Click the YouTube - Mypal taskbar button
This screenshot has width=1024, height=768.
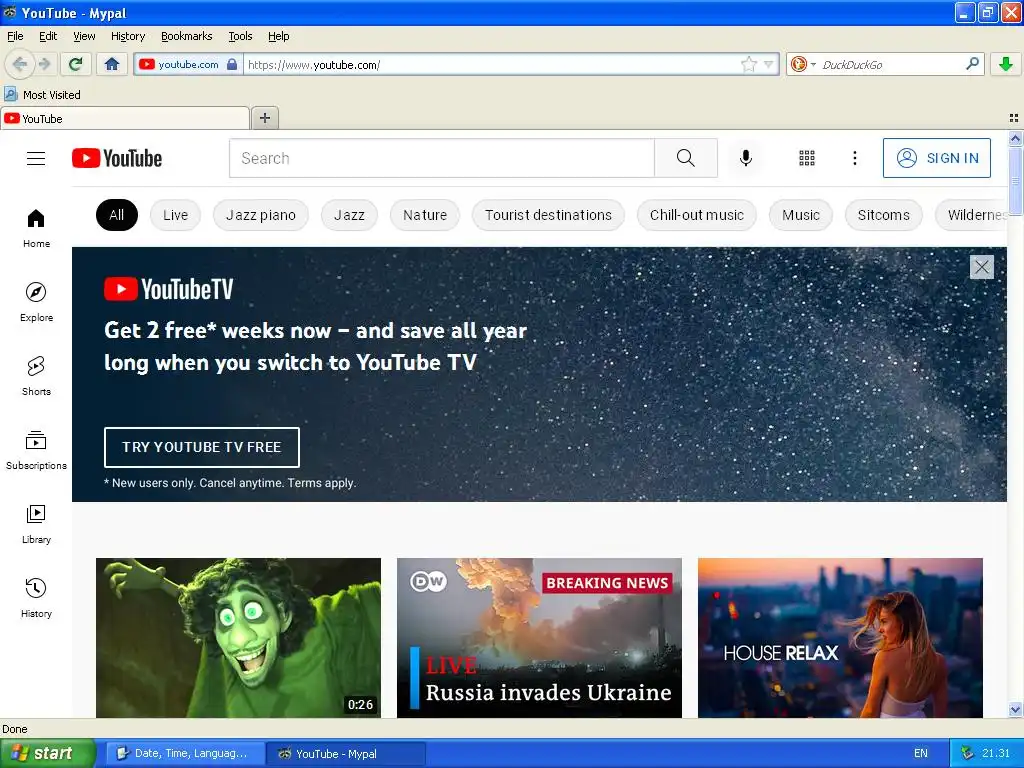(346, 754)
